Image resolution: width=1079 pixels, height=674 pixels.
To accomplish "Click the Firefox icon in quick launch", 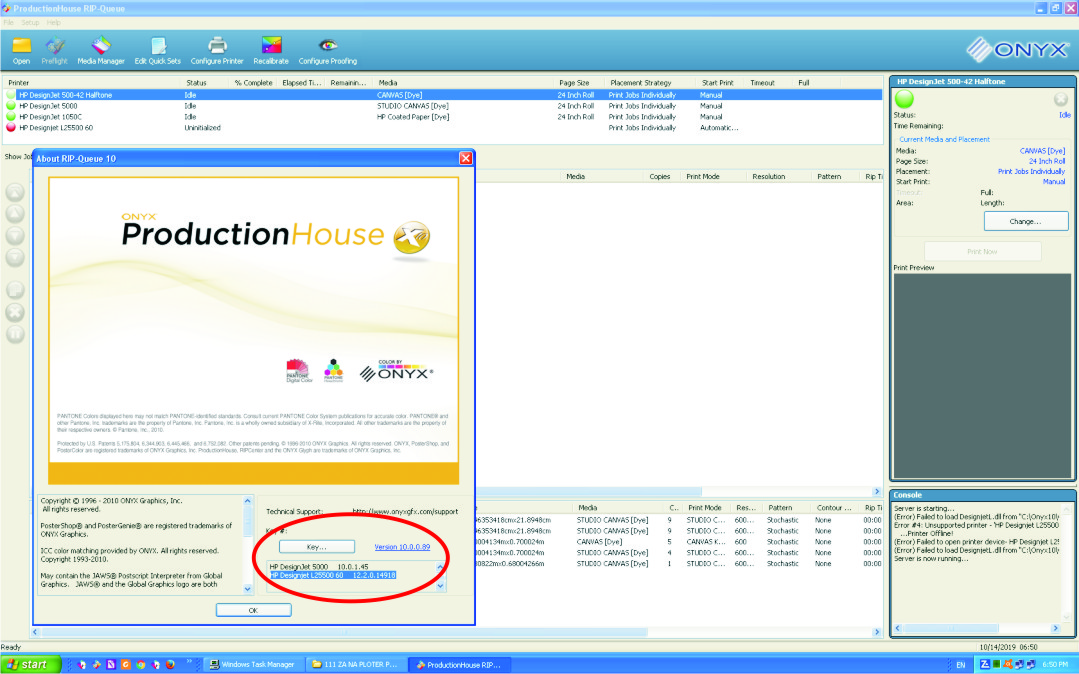I will click(x=170, y=664).
